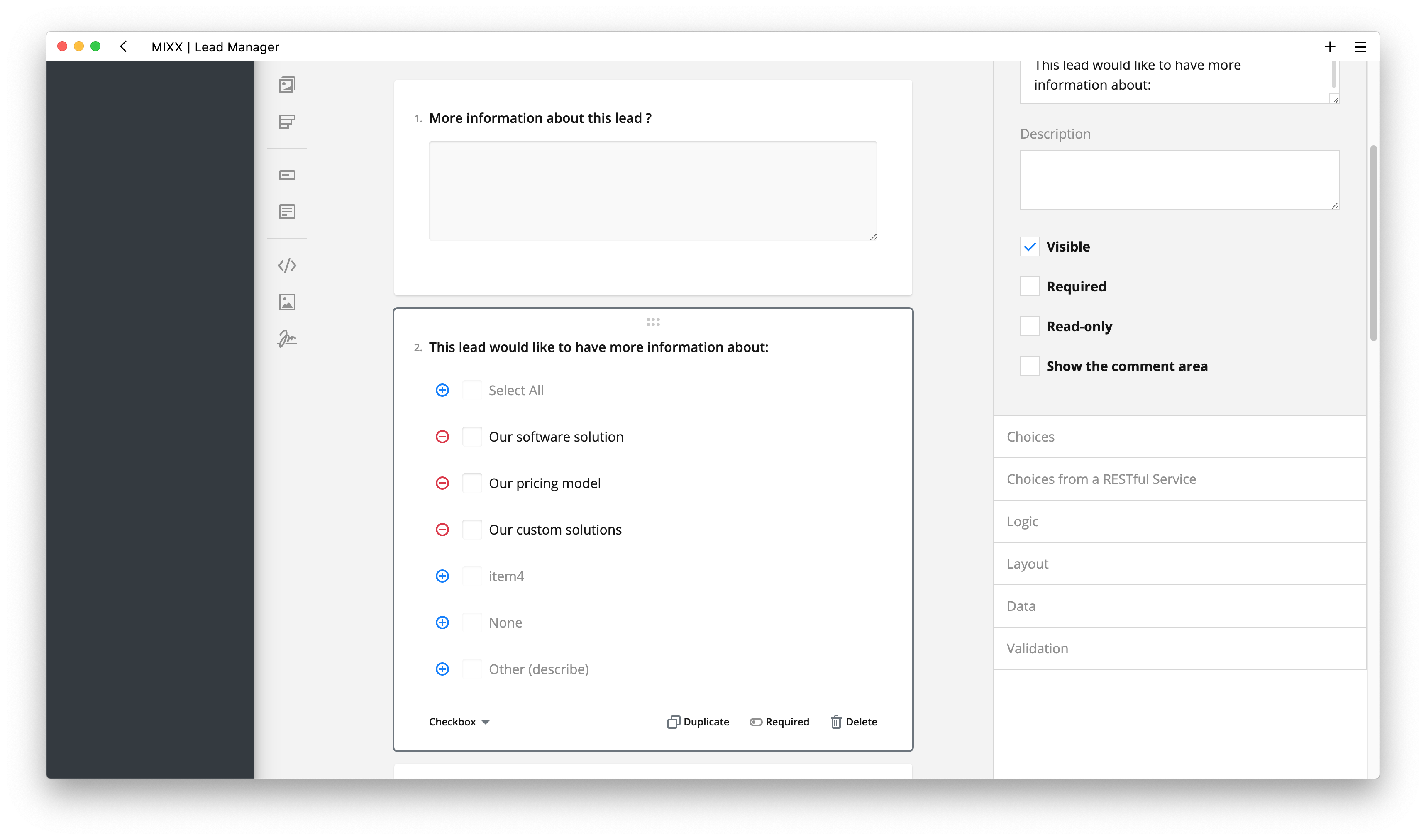Expand the Choices section
This screenshot has width=1426, height=840.
click(x=1179, y=437)
